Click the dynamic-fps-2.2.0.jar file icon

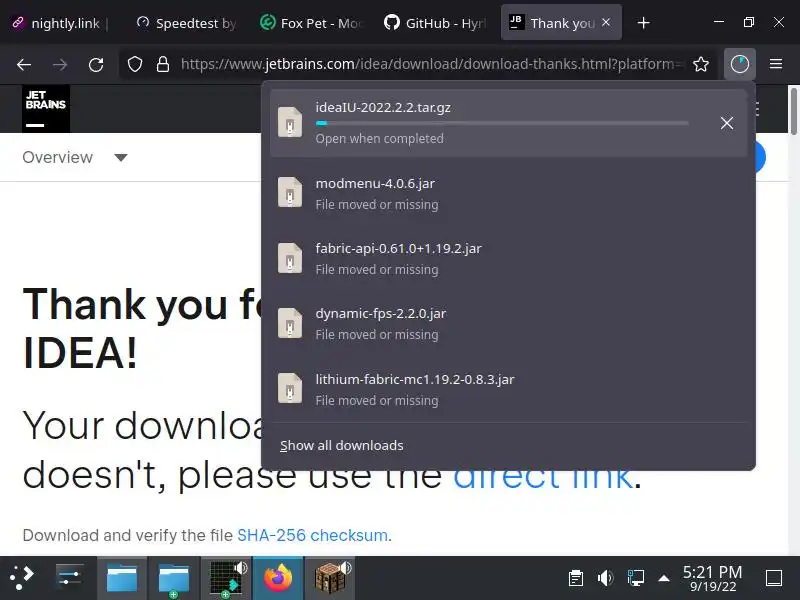(290, 323)
